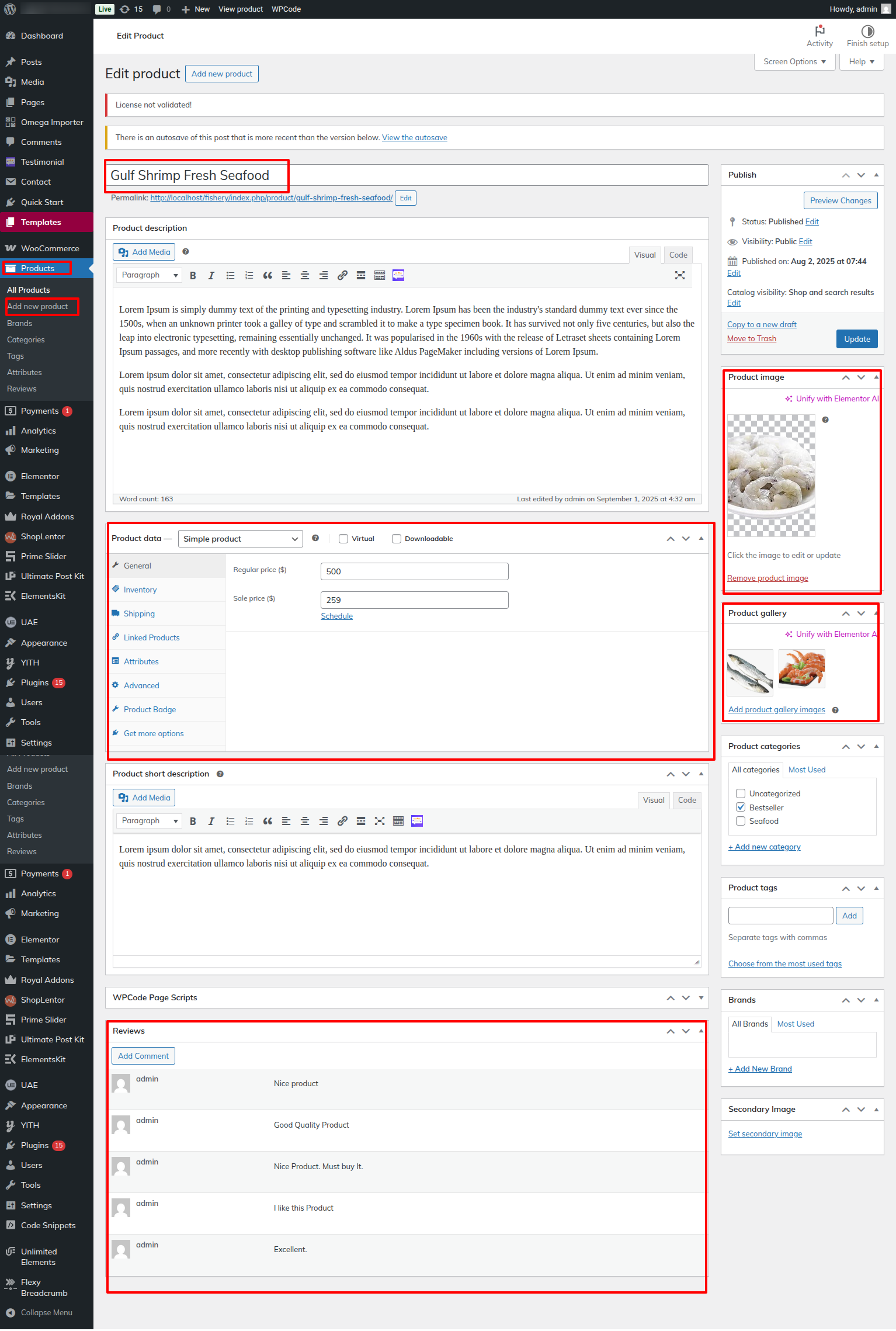Click the Finish setup icon
Viewport: 896px width, 1331px height.
867,31
